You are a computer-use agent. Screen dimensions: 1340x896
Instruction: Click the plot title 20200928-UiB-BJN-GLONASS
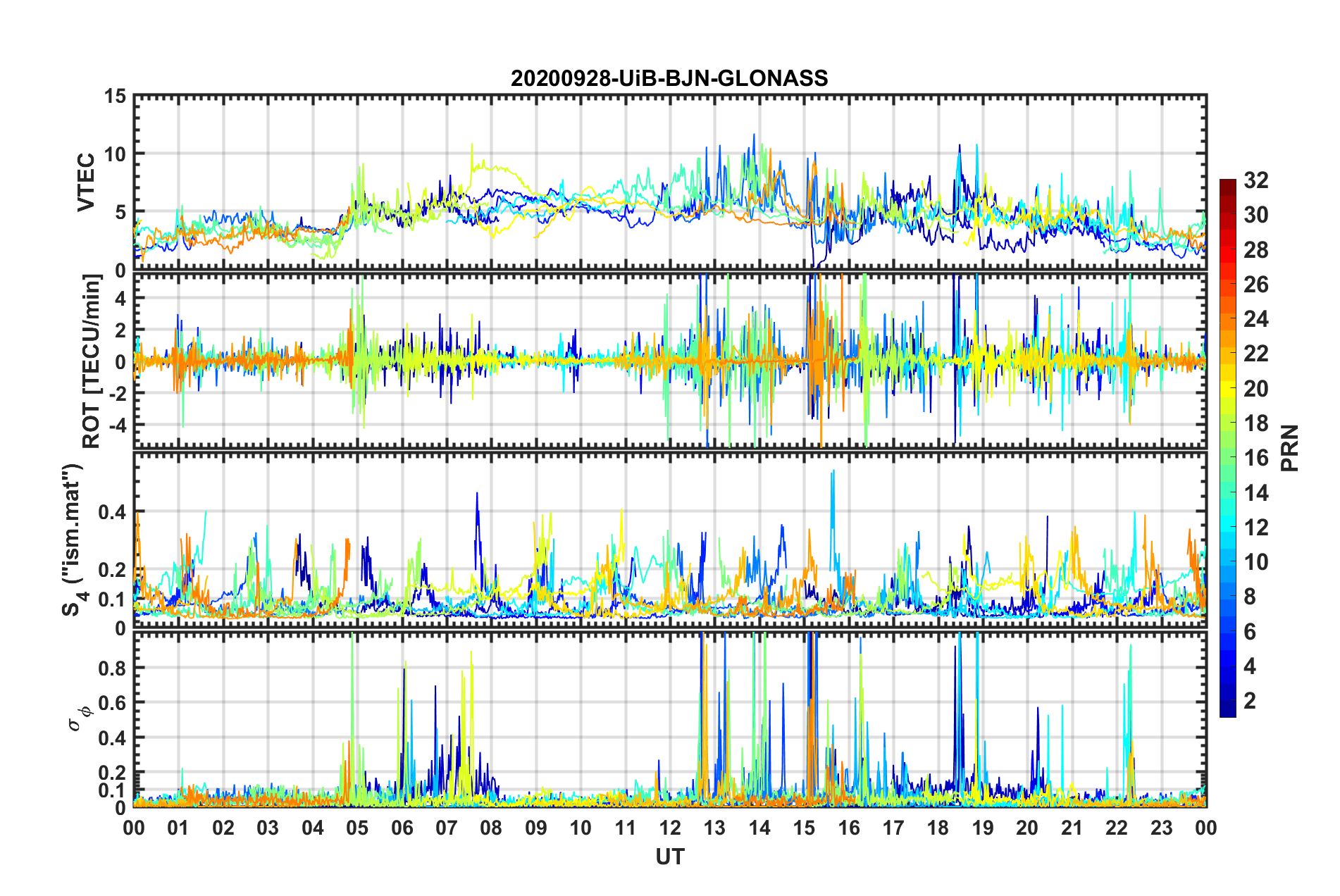669,78
